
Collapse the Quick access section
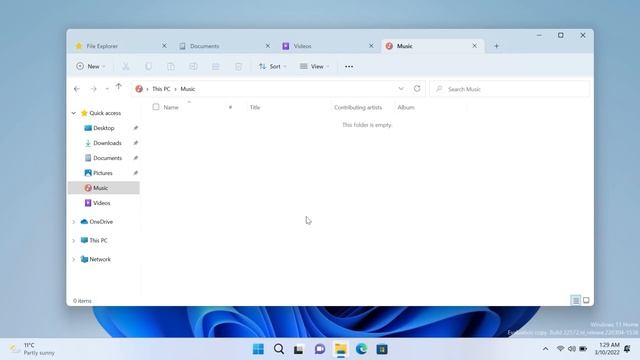click(x=74, y=113)
